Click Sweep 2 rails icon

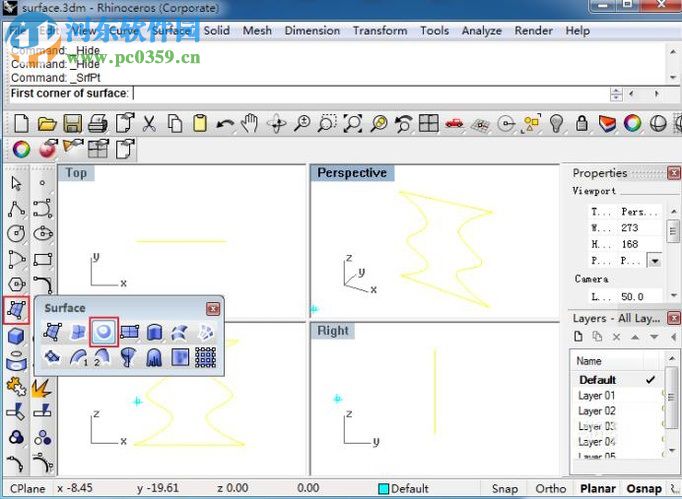coord(102,358)
